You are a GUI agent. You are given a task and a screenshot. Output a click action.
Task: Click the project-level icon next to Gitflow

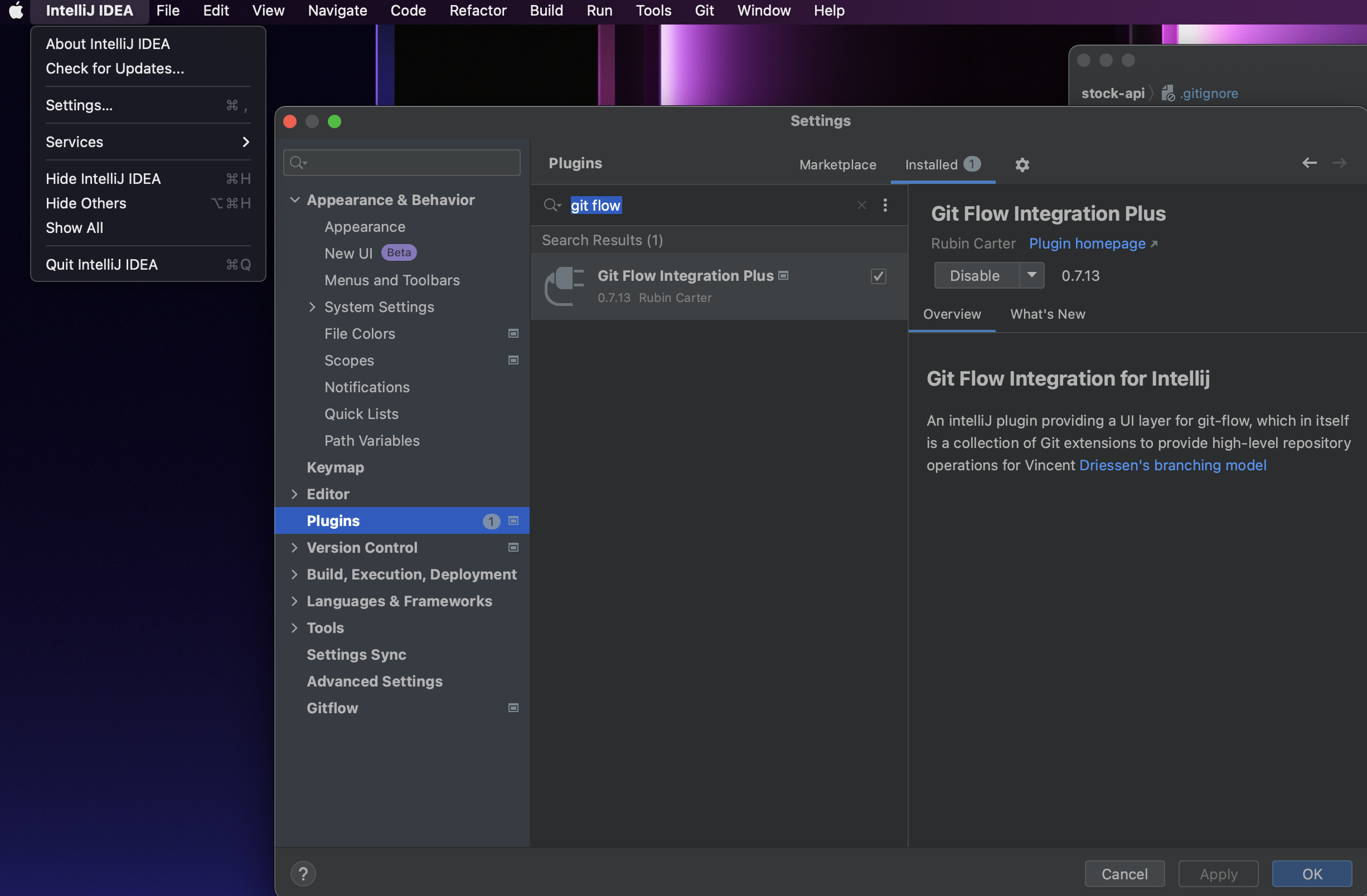[513, 708]
